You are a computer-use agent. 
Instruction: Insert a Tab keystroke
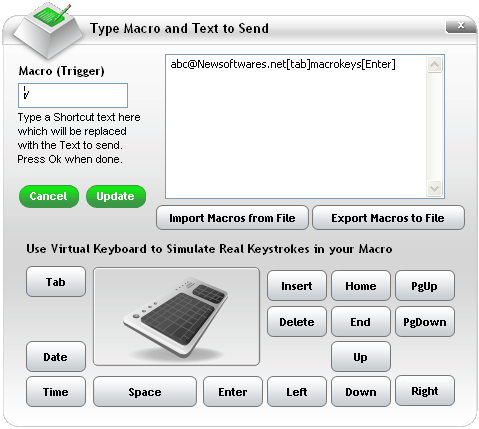(56, 282)
